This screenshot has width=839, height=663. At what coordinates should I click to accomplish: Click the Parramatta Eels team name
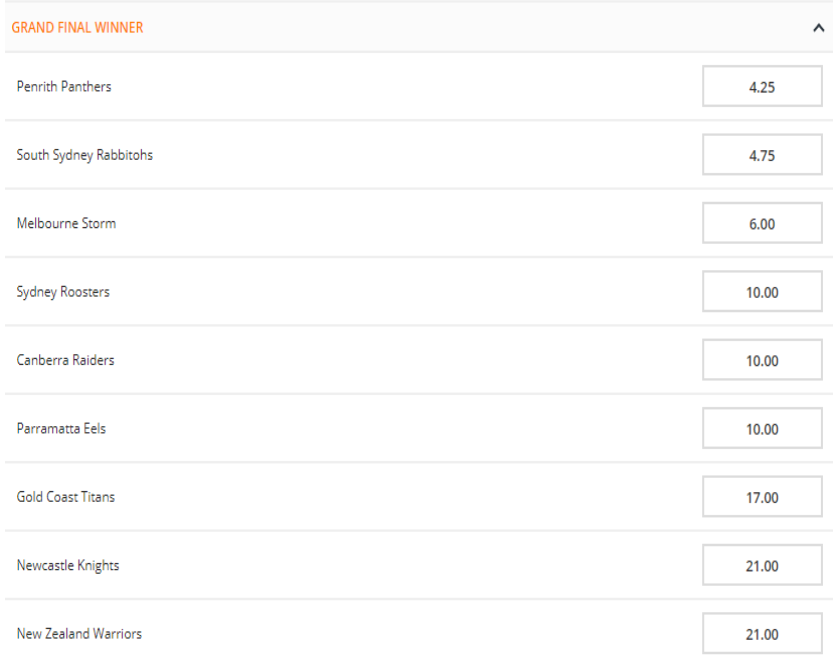point(61,428)
